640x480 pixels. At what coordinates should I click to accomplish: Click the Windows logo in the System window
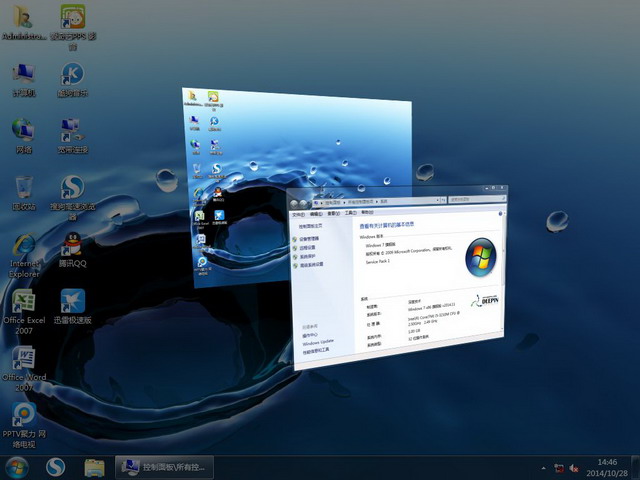pyautogui.click(x=481, y=257)
